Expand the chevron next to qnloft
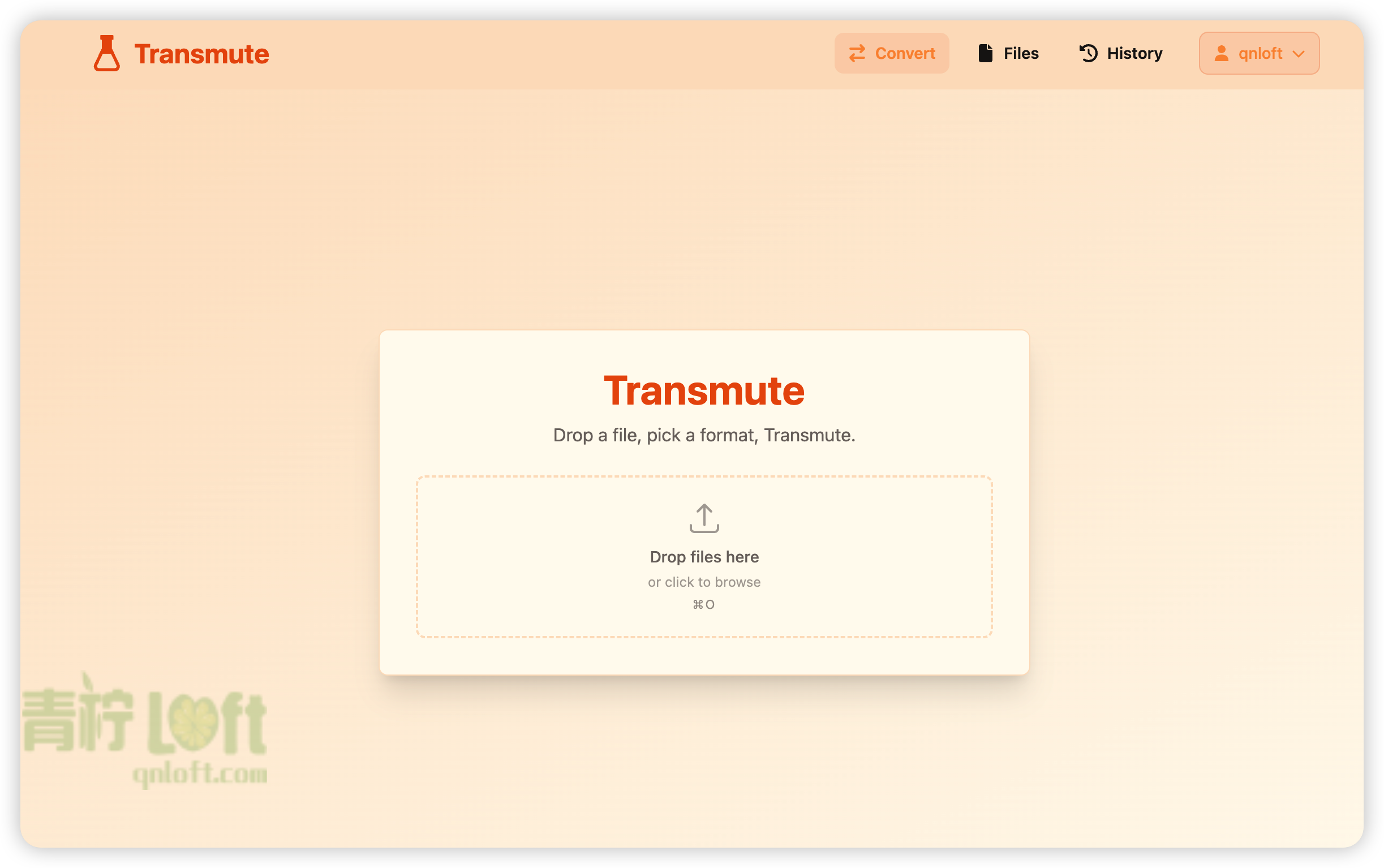 click(x=1299, y=54)
